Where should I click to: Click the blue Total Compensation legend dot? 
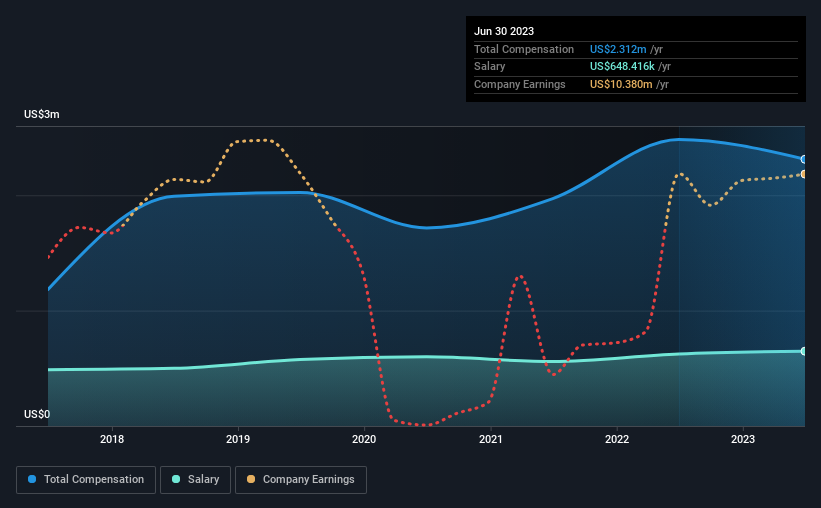click(32, 479)
